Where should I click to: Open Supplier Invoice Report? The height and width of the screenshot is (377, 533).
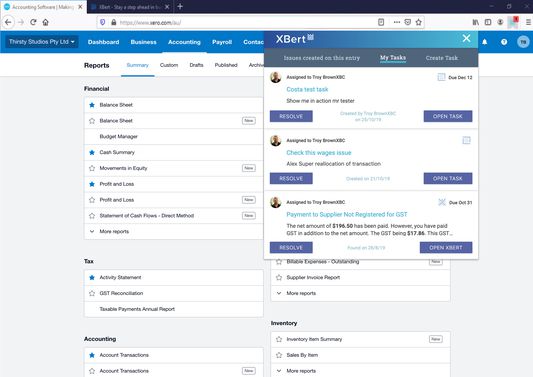pyautogui.click(x=313, y=277)
